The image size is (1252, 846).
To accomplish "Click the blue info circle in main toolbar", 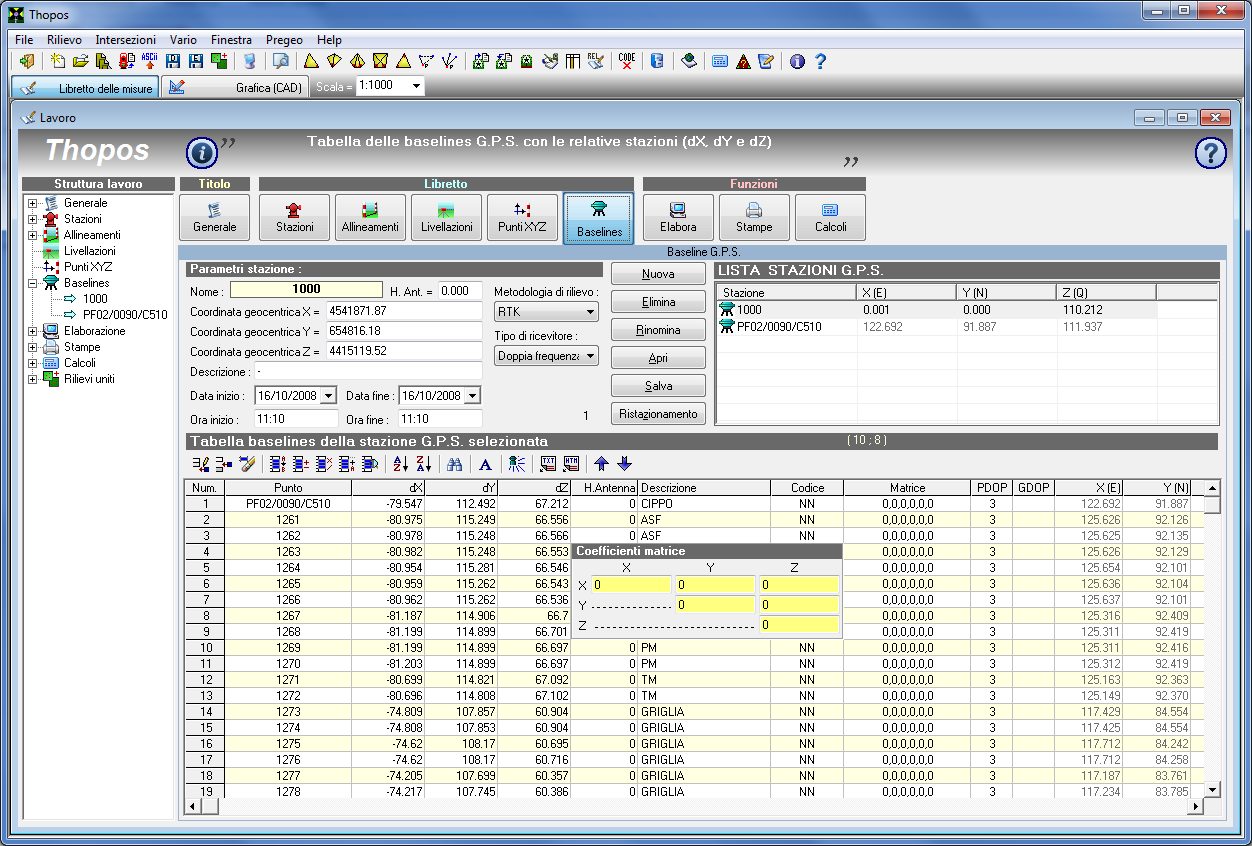I will [x=797, y=61].
